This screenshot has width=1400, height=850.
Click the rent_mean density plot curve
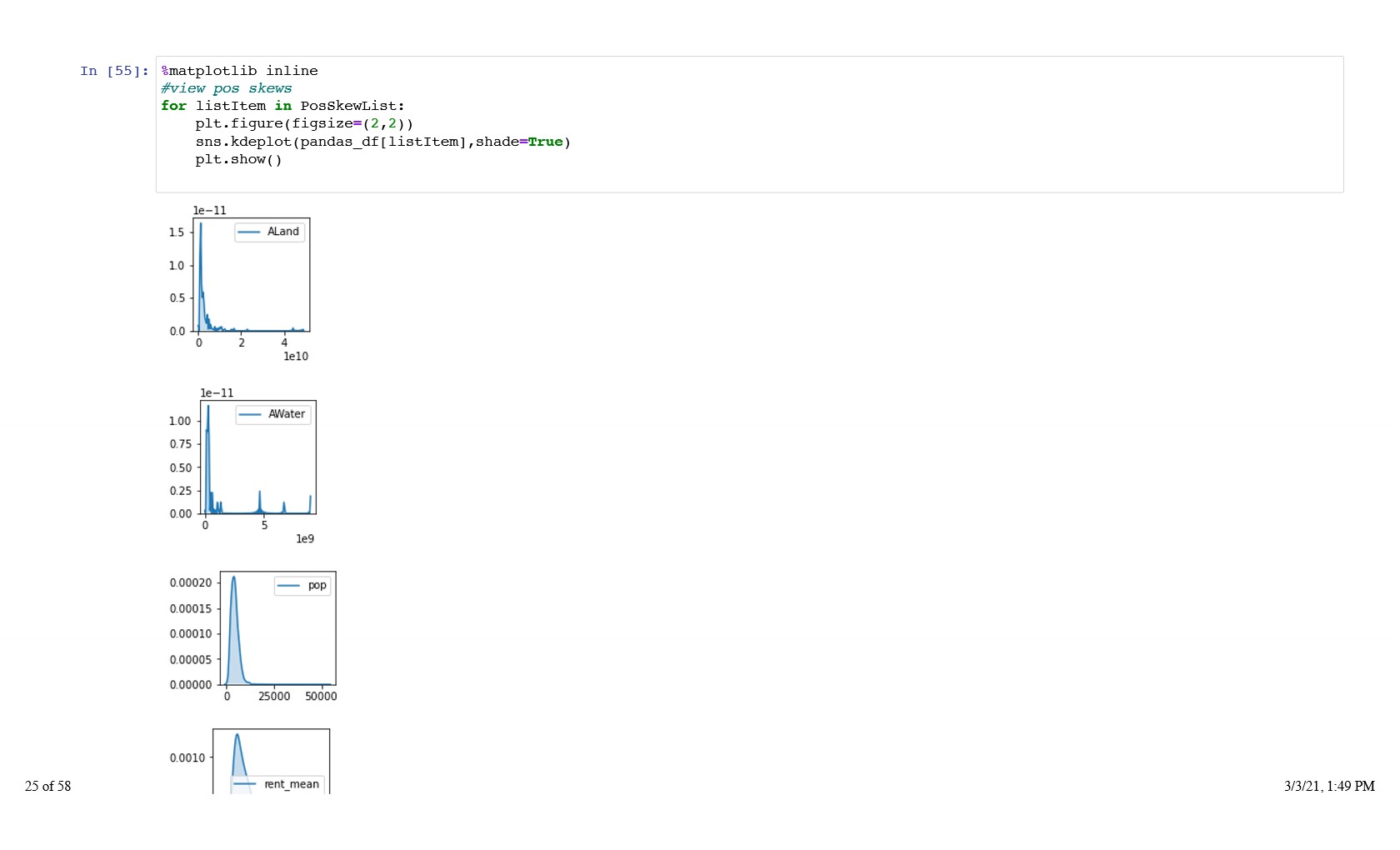coord(237,737)
